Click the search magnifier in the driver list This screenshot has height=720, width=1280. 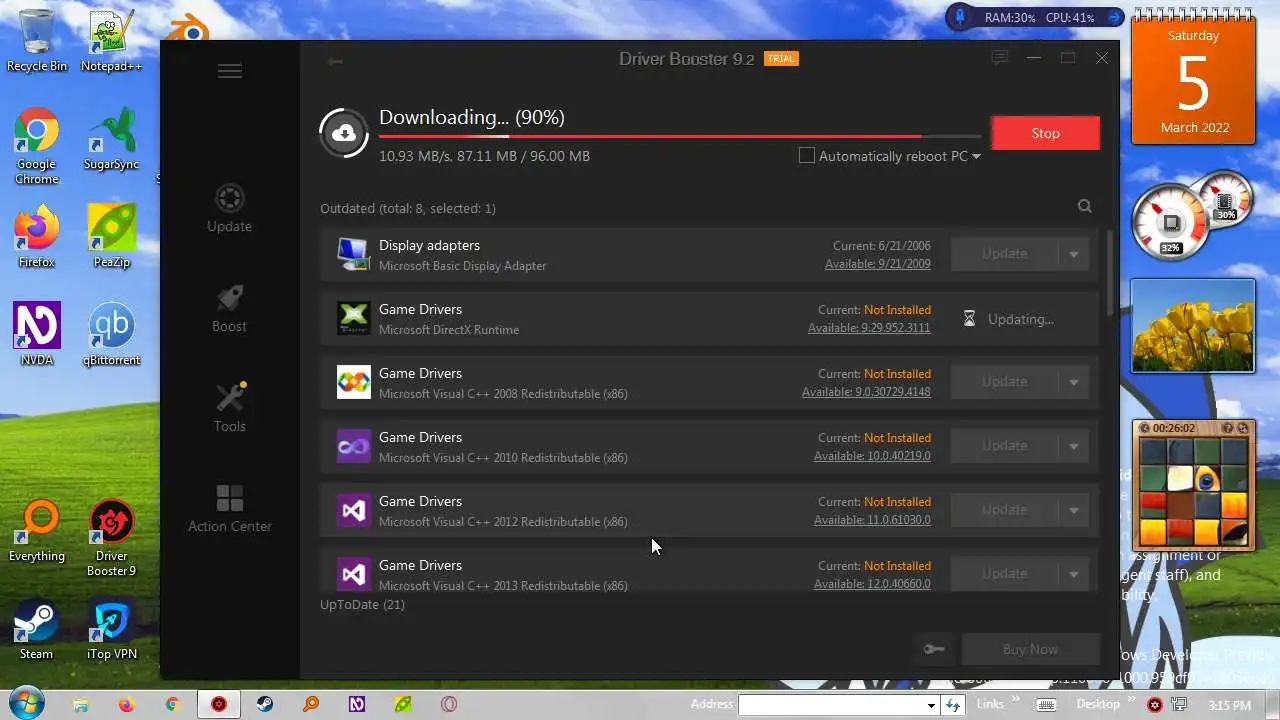[1085, 207]
